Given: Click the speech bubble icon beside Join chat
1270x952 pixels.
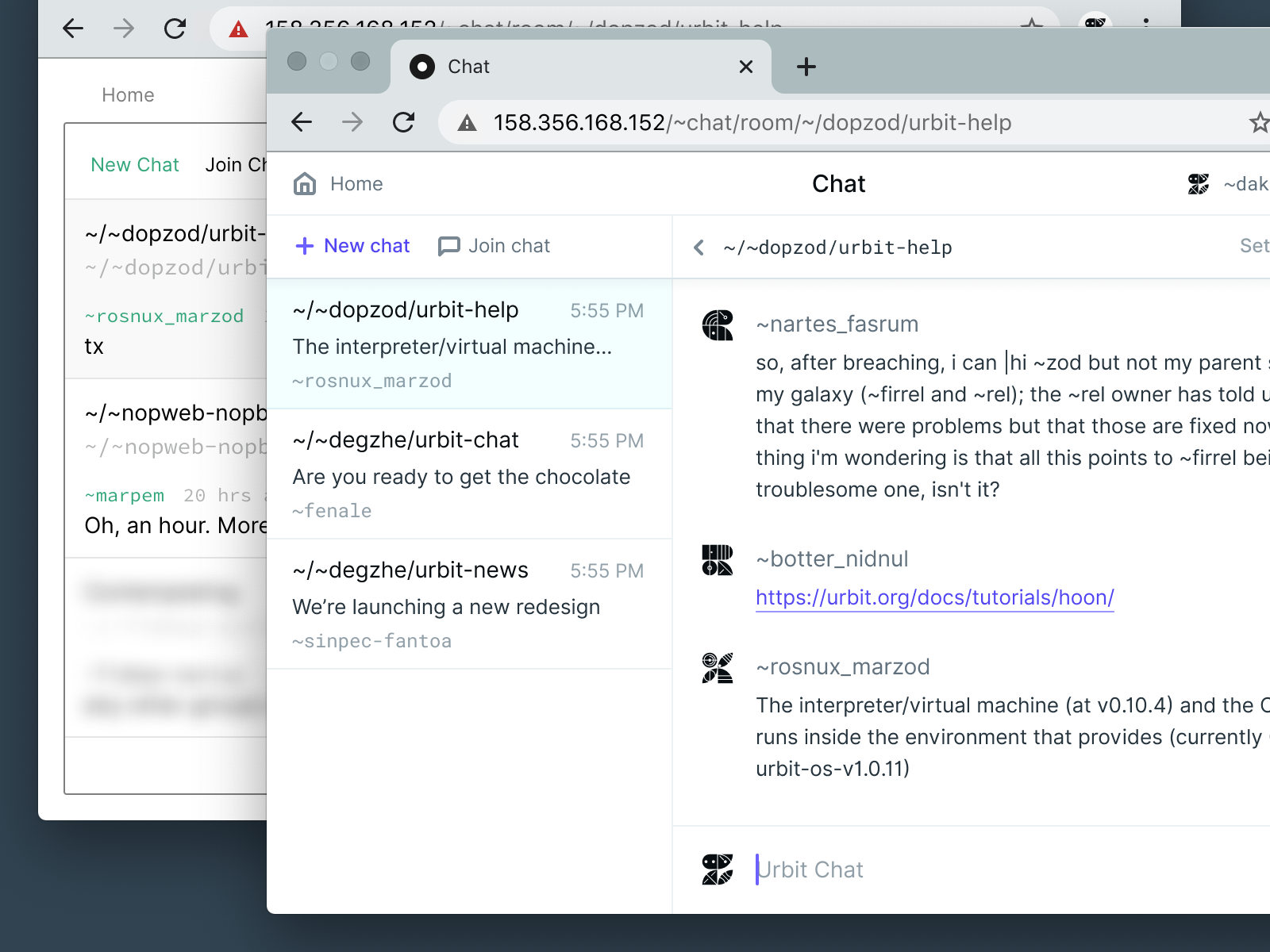Looking at the screenshot, I should pyautogui.click(x=449, y=247).
